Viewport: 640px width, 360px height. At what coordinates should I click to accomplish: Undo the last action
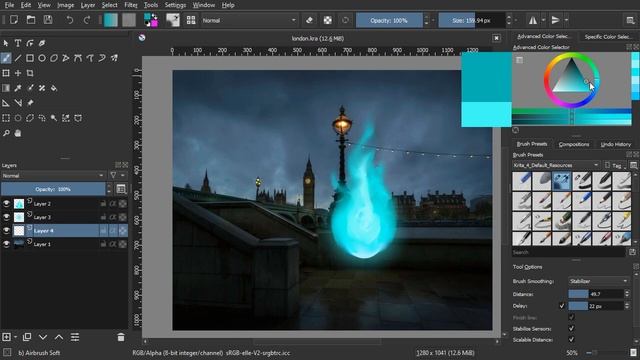[x=70, y=20]
